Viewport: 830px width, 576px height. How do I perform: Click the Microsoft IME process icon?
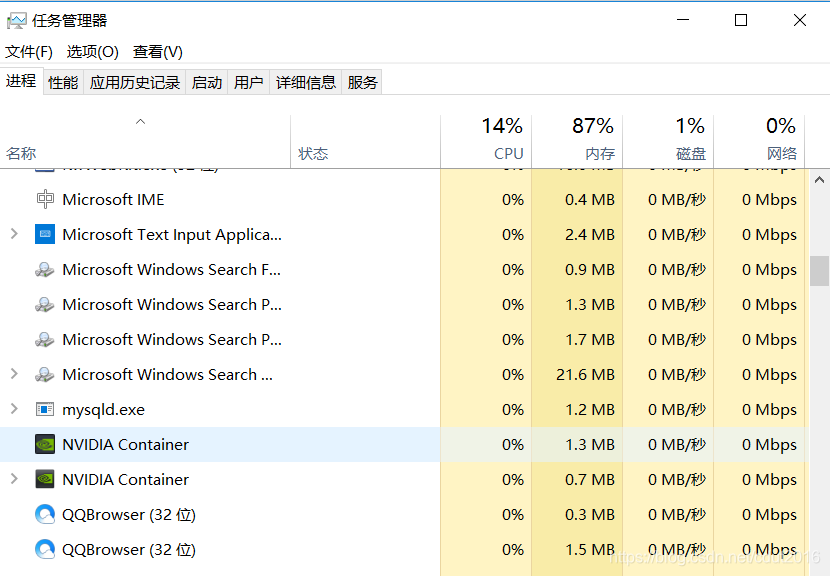(x=45, y=199)
